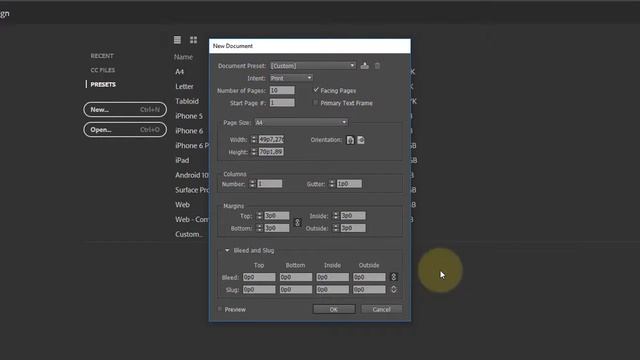Viewport: 640px width, 360px height.
Task: Click Bleed Inside field
Action: [x=333, y=277]
